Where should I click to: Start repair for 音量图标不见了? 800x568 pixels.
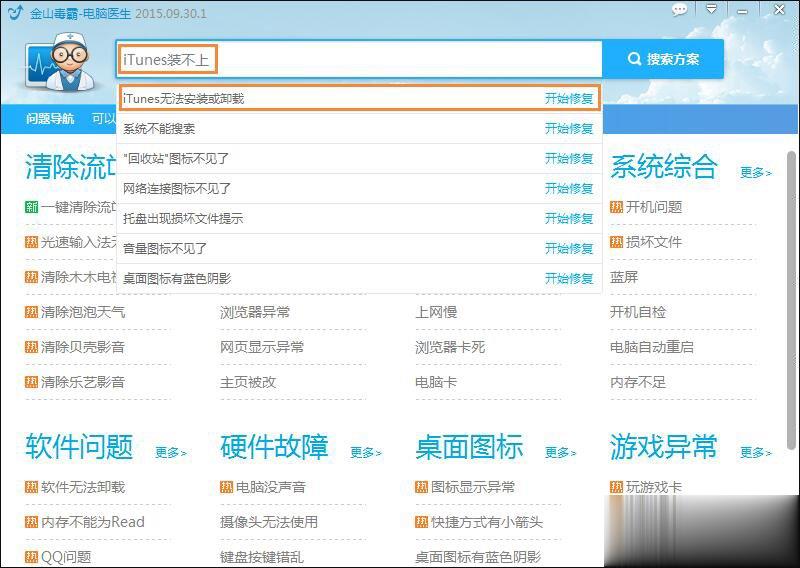[569, 249]
